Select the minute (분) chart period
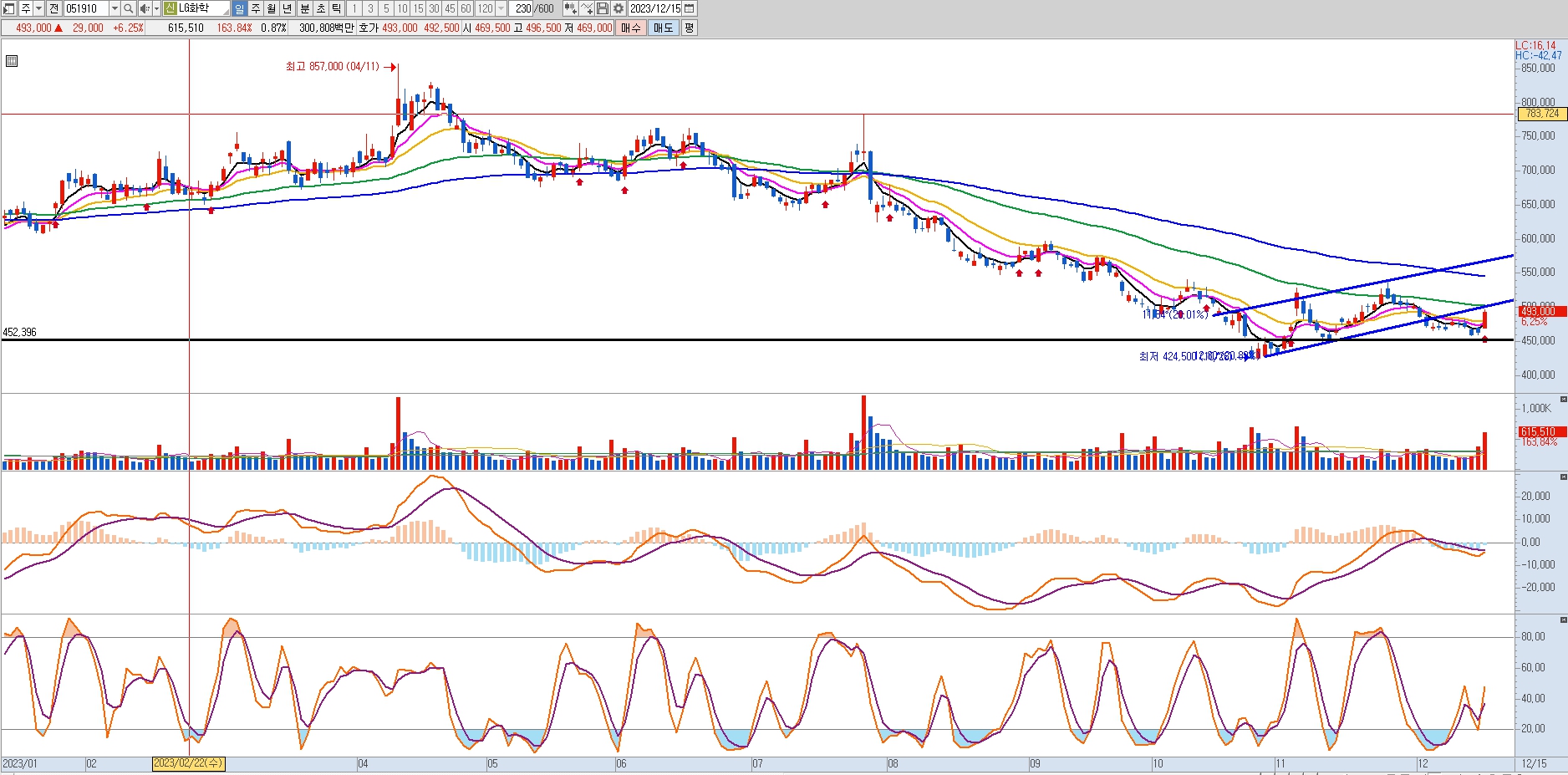Image resolution: width=1568 pixels, height=775 pixels. (305, 8)
